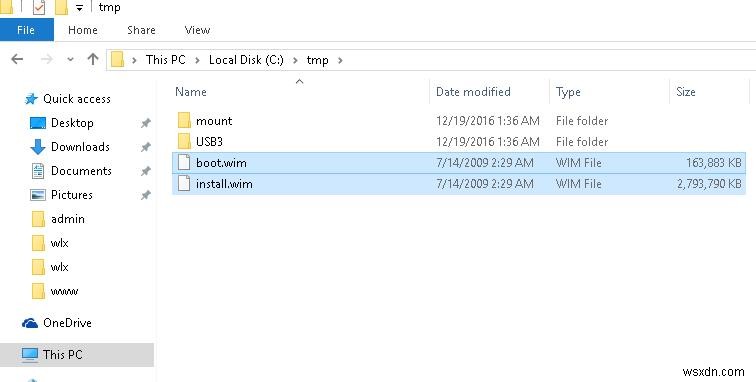This screenshot has height=382, width=756.
Task: Open Pictures in the navigation pane
Action: pyautogui.click(x=71, y=195)
